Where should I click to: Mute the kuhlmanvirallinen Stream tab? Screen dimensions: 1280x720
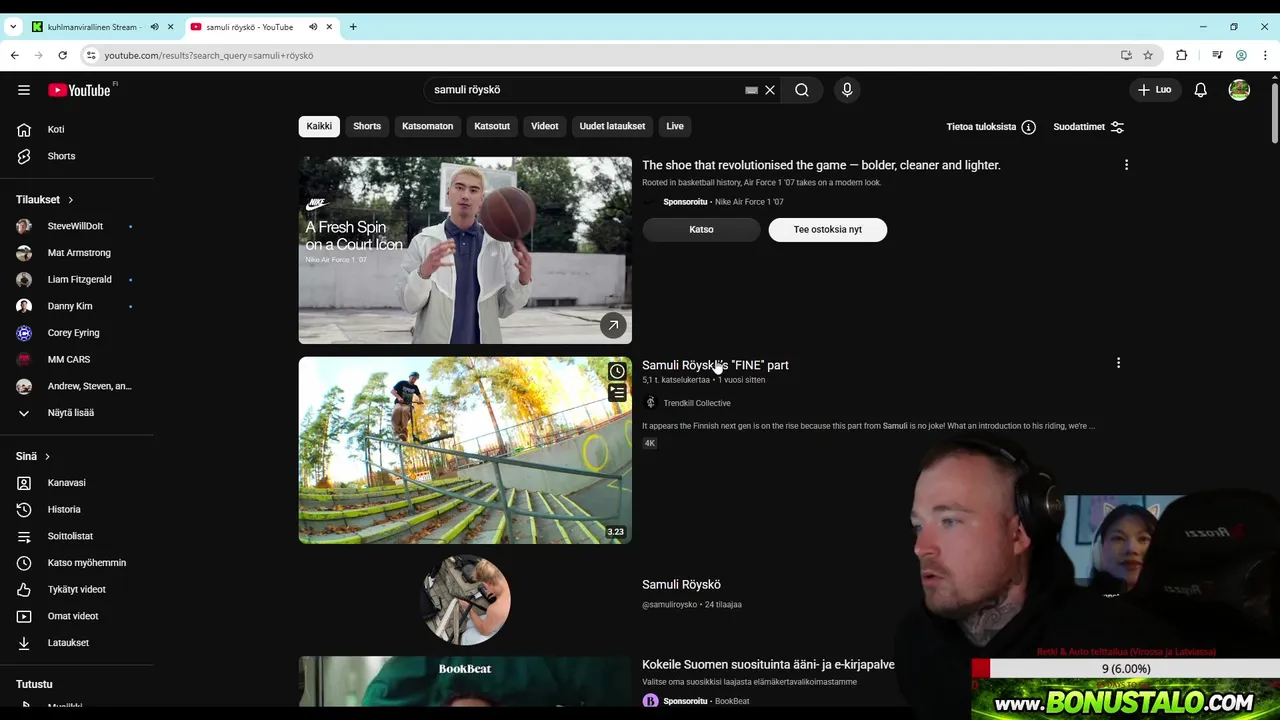click(154, 27)
